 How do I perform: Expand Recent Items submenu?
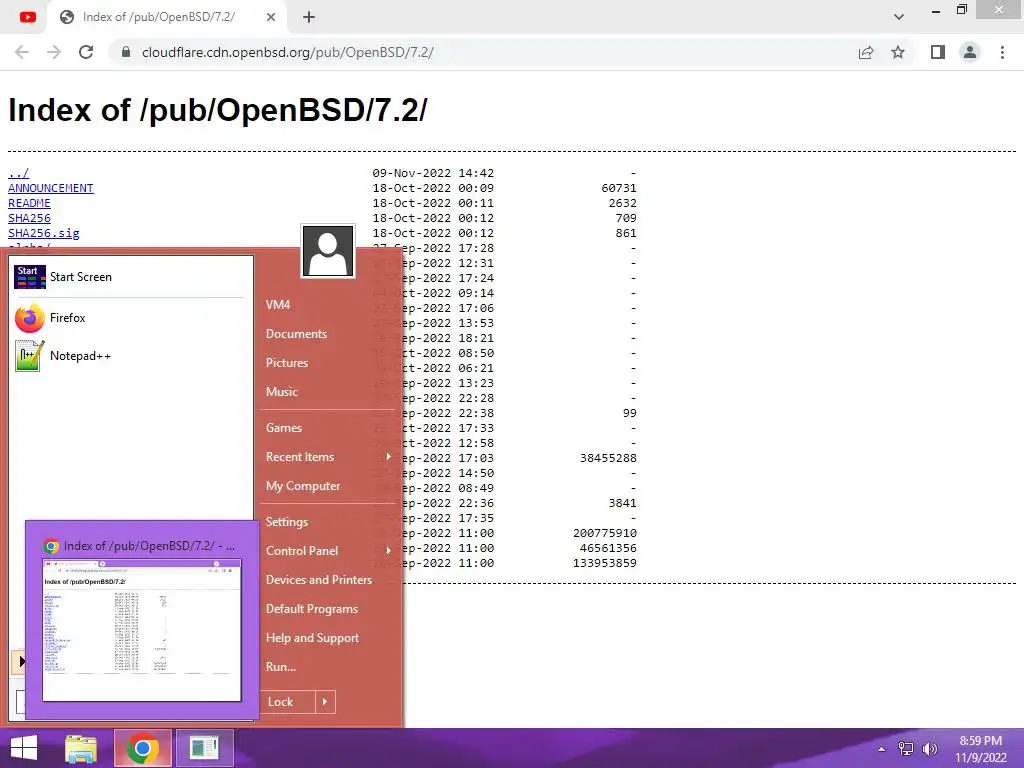point(328,457)
